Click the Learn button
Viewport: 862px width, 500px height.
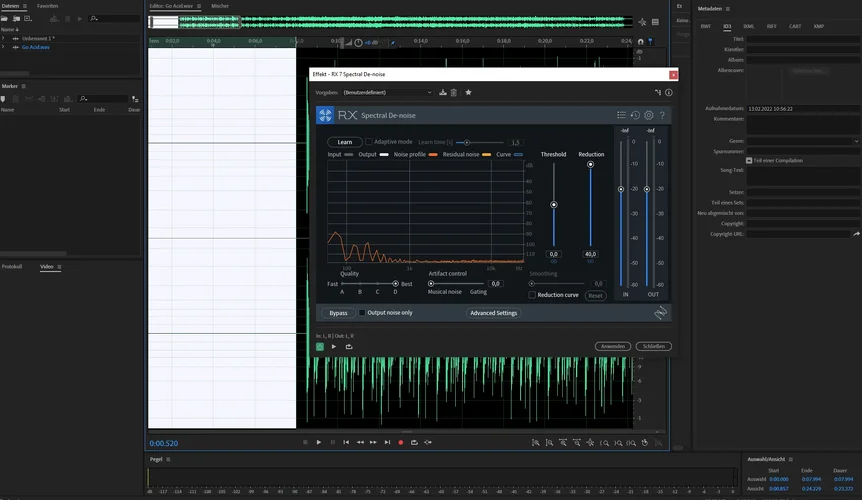(344, 142)
